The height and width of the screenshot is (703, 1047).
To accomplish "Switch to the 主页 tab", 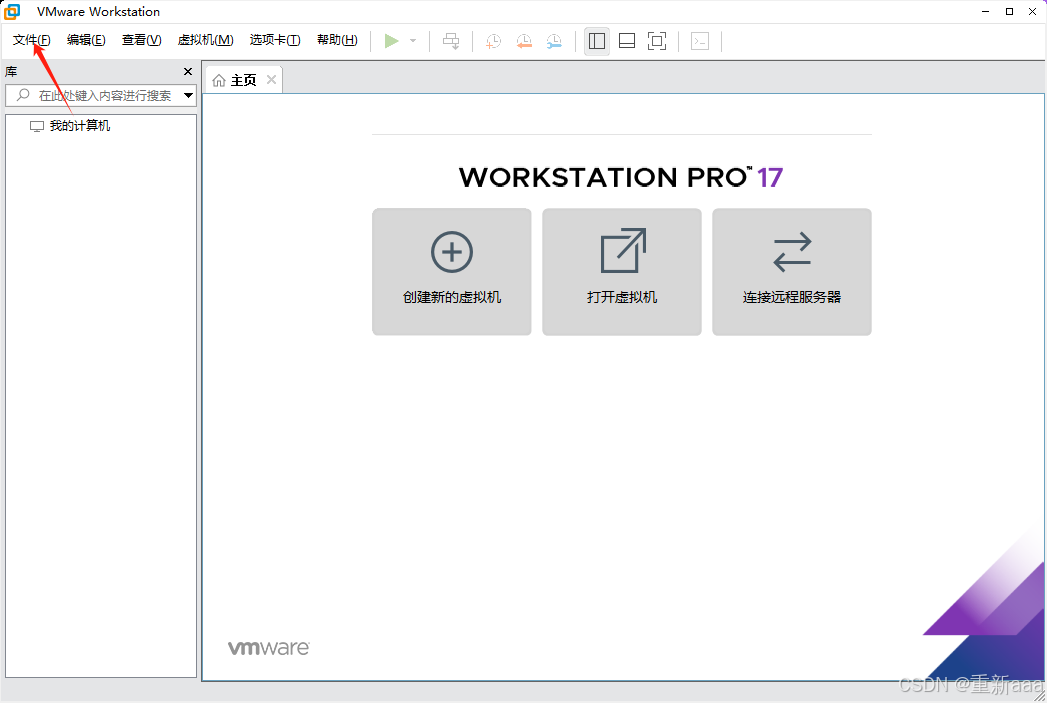I will [x=244, y=80].
